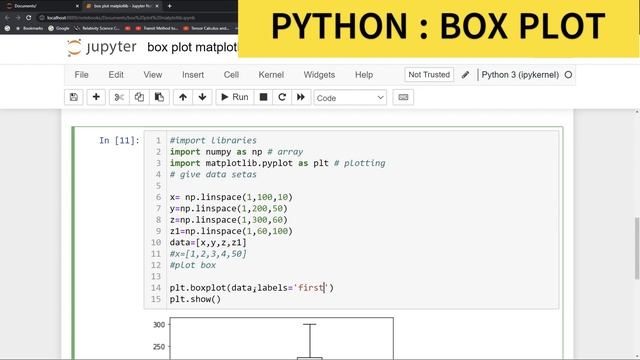The width and height of the screenshot is (640, 360).
Task: Open a new browser tab
Action: point(169,6)
